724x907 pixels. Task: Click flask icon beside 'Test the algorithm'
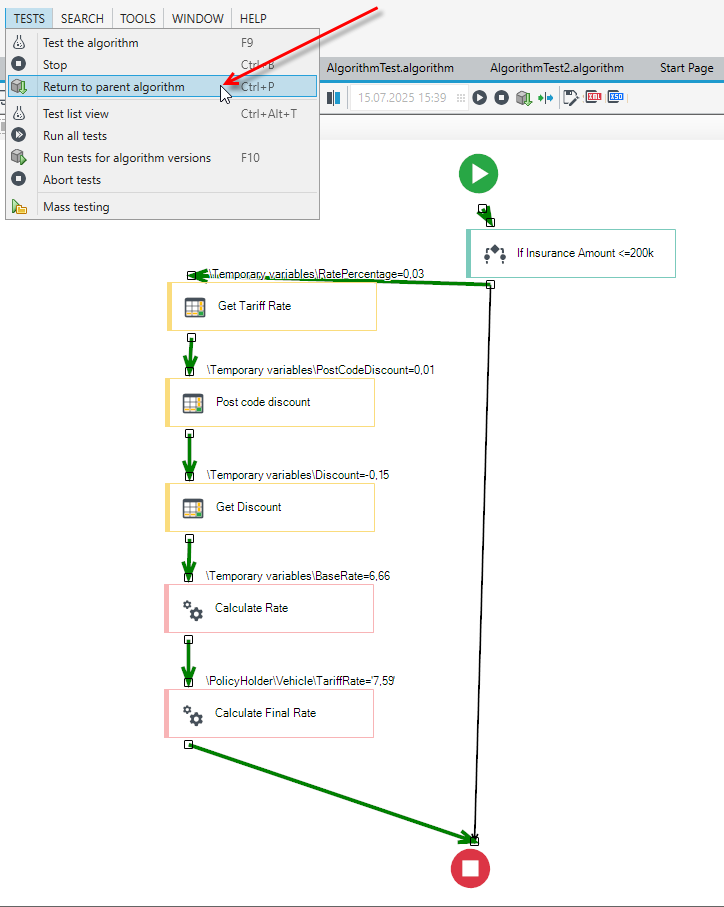point(19,42)
